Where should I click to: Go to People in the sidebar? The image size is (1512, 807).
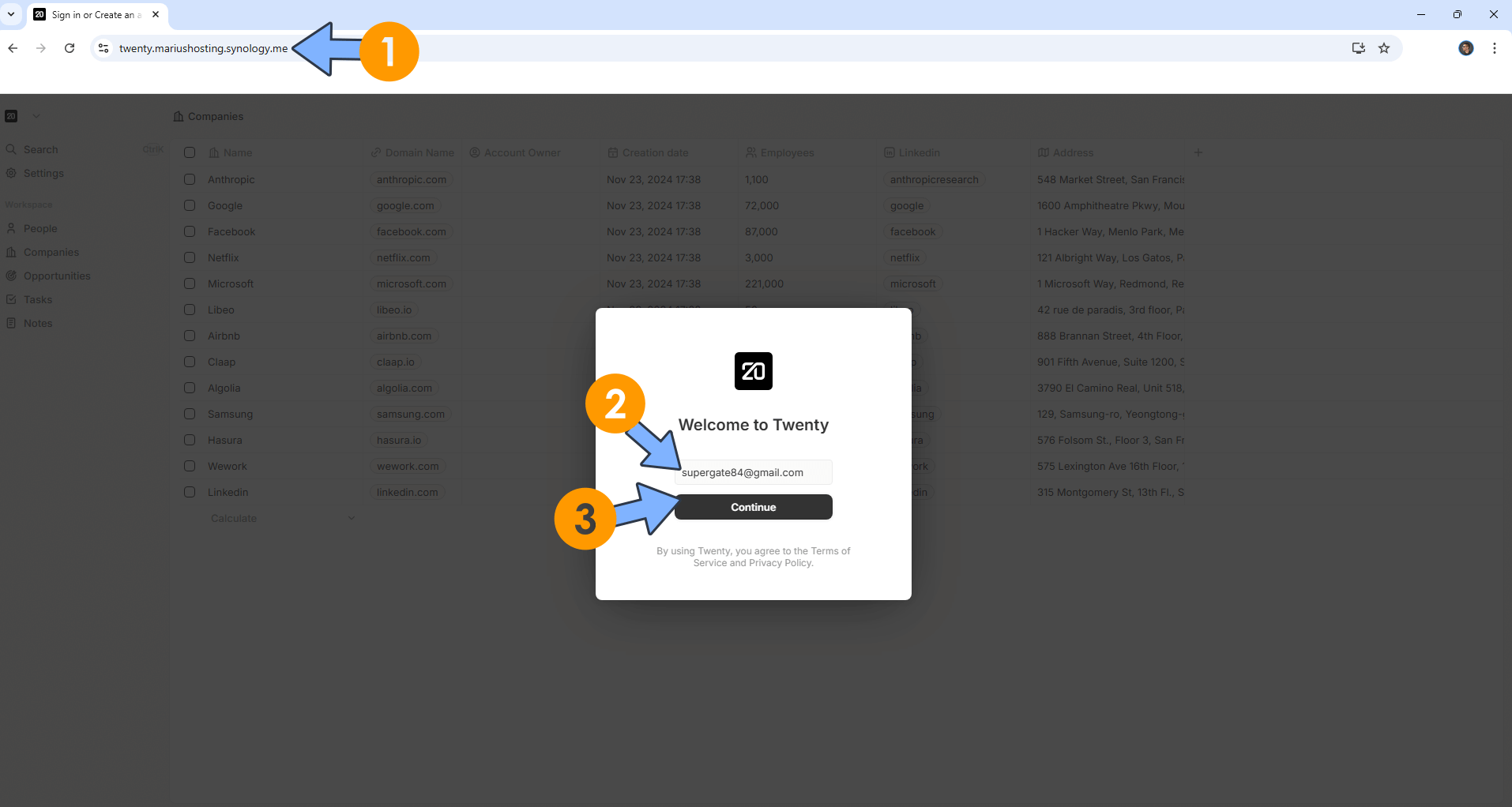pyautogui.click(x=40, y=228)
